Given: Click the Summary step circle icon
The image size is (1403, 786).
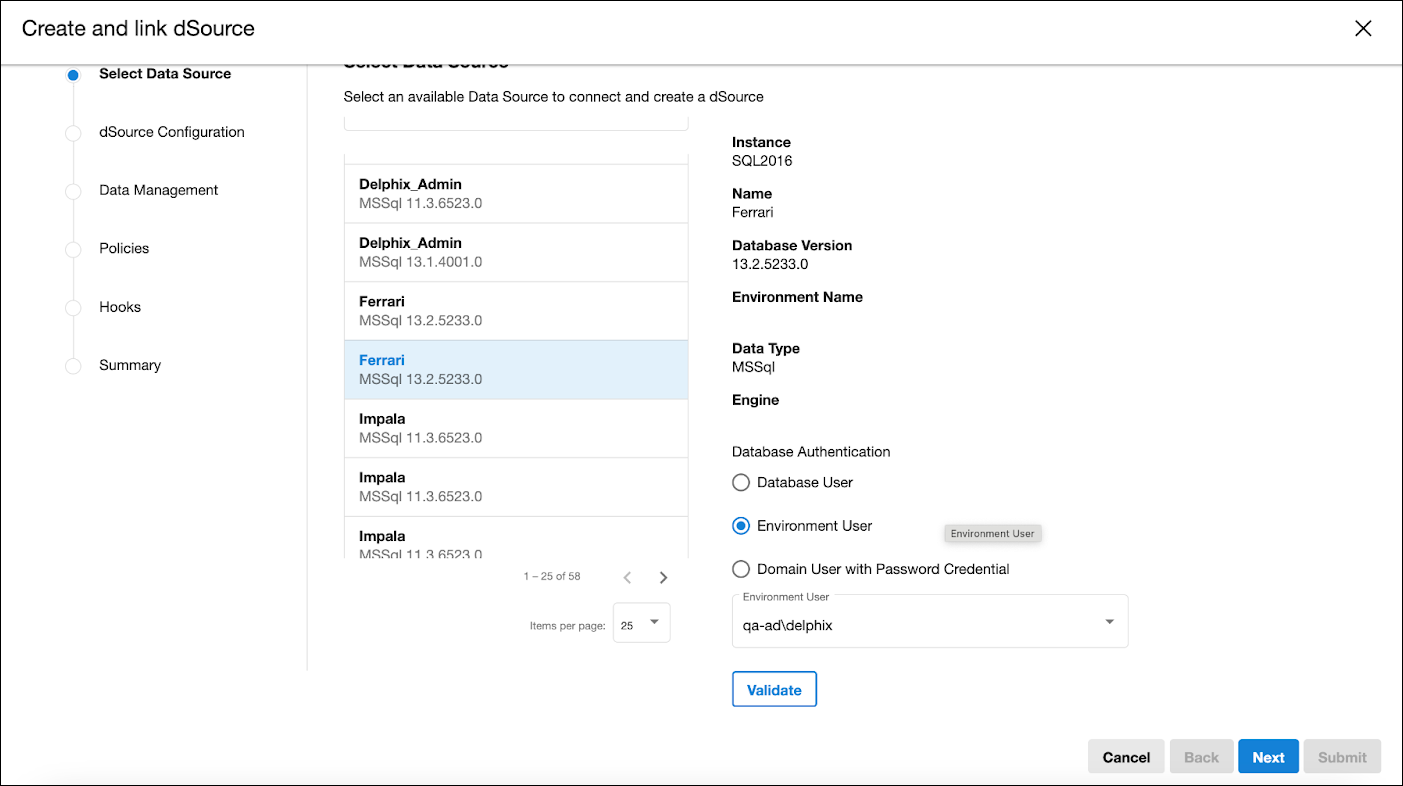Looking at the screenshot, I should (72, 366).
